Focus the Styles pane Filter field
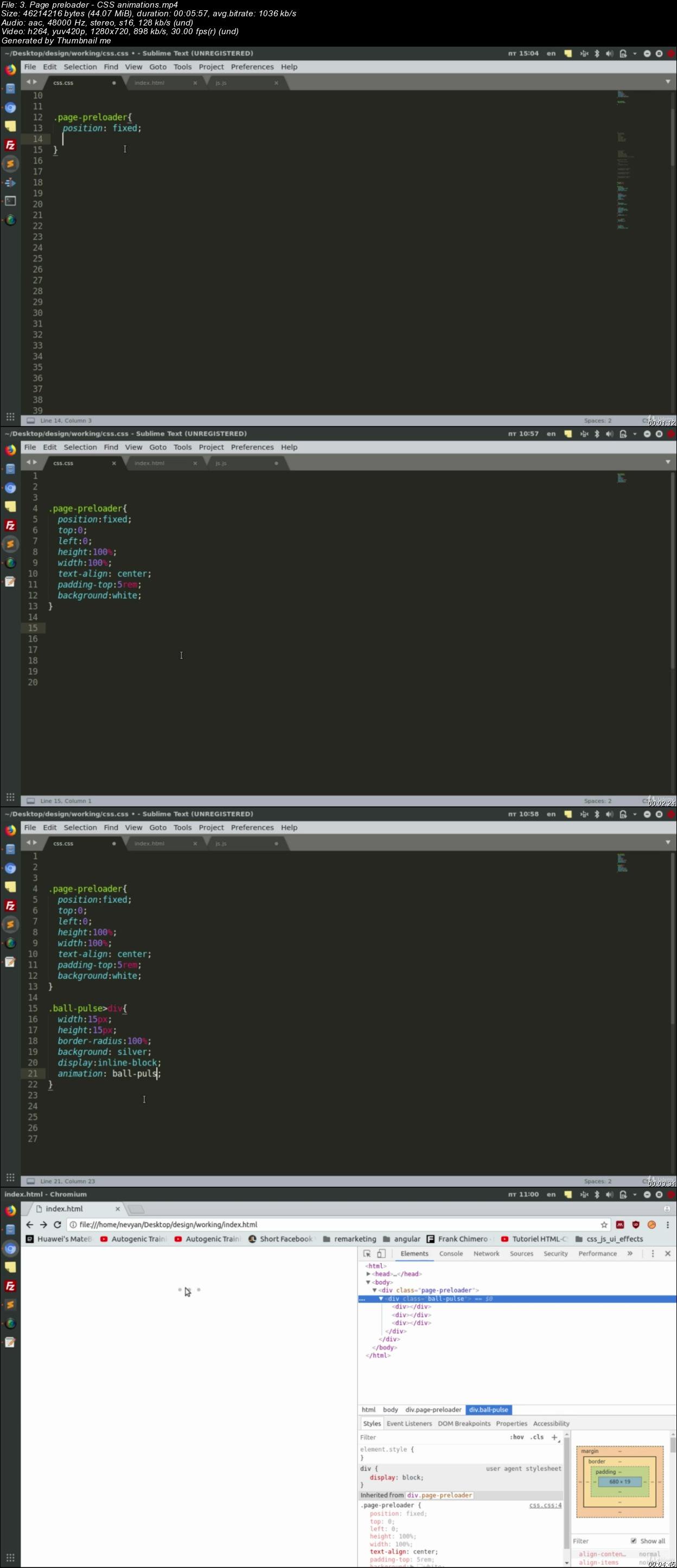The image size is (677, 1568). click(x=432, y=1437)
